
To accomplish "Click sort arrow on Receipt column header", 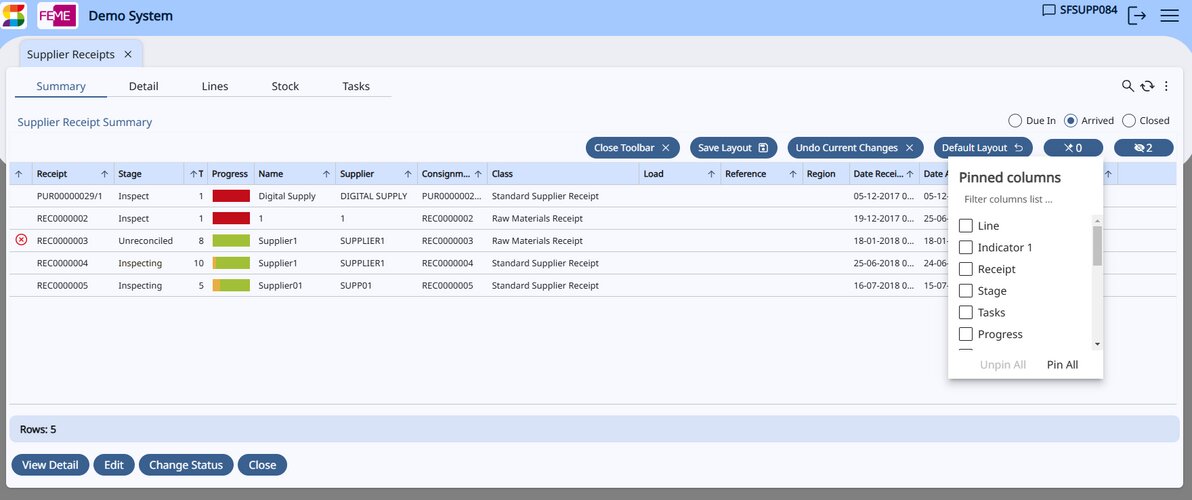I will (x=104, y=174).
